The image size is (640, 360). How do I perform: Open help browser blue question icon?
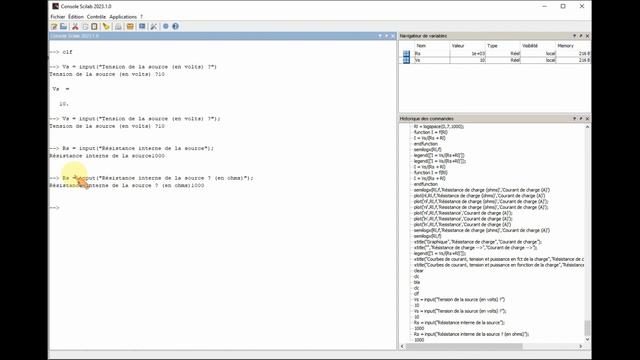point(176,27)
